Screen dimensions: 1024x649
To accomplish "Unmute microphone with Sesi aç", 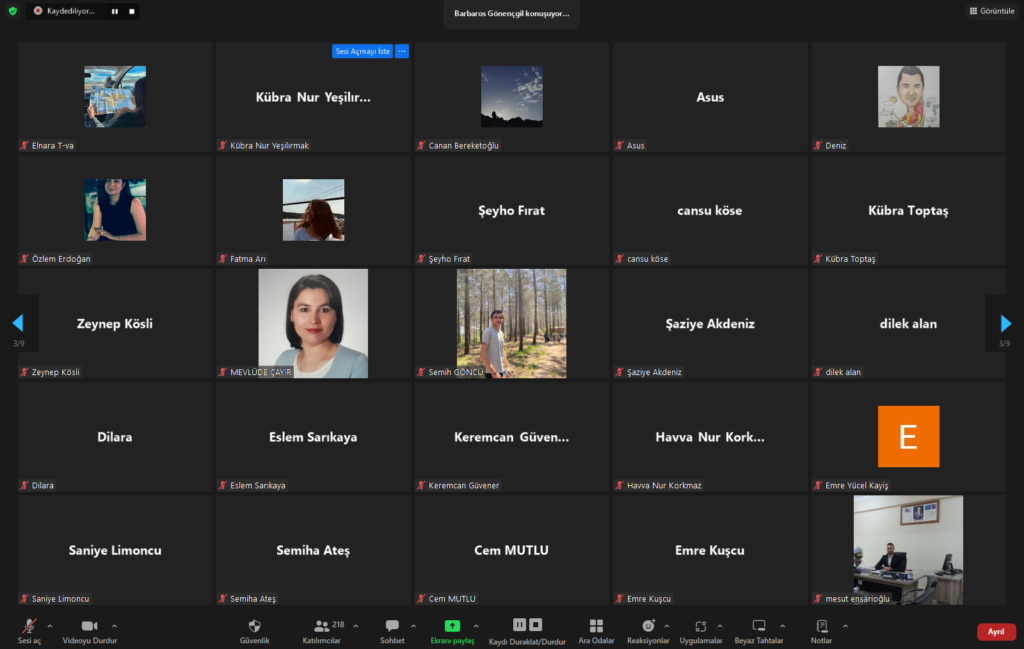I will pyautogui.click(x=29, y=626).
